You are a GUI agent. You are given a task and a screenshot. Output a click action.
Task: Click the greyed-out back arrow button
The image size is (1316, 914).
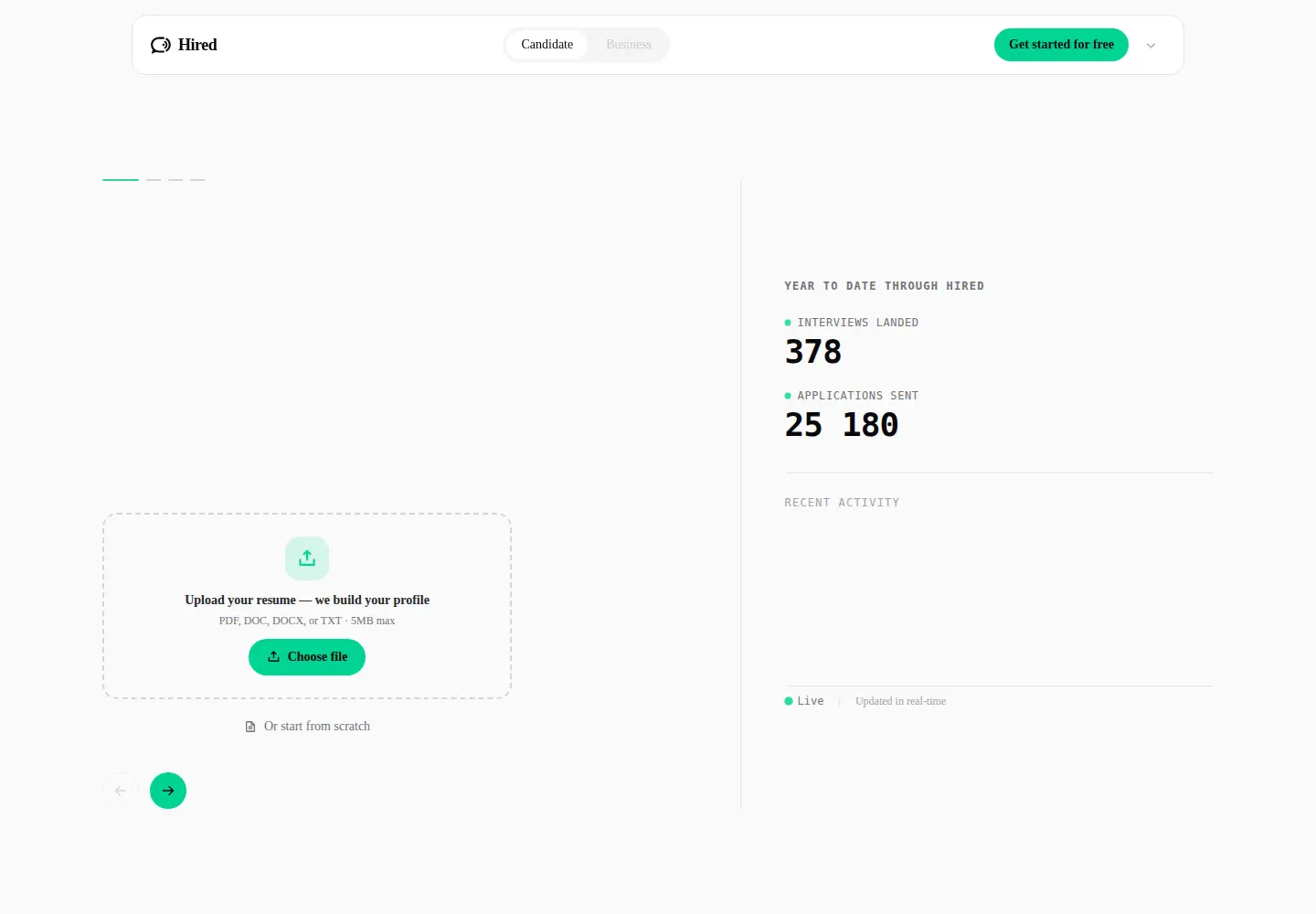pyautogui.click(x=121, y=791)
